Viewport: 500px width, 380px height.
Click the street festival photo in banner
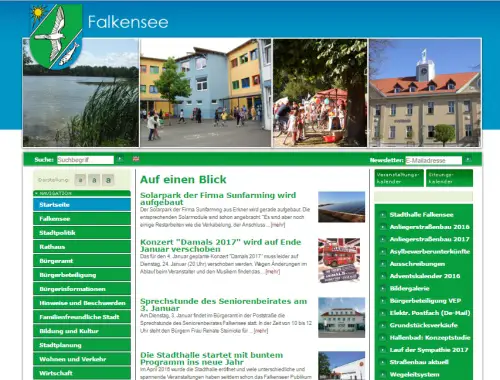pyautogui.click(x=320, y=93)
